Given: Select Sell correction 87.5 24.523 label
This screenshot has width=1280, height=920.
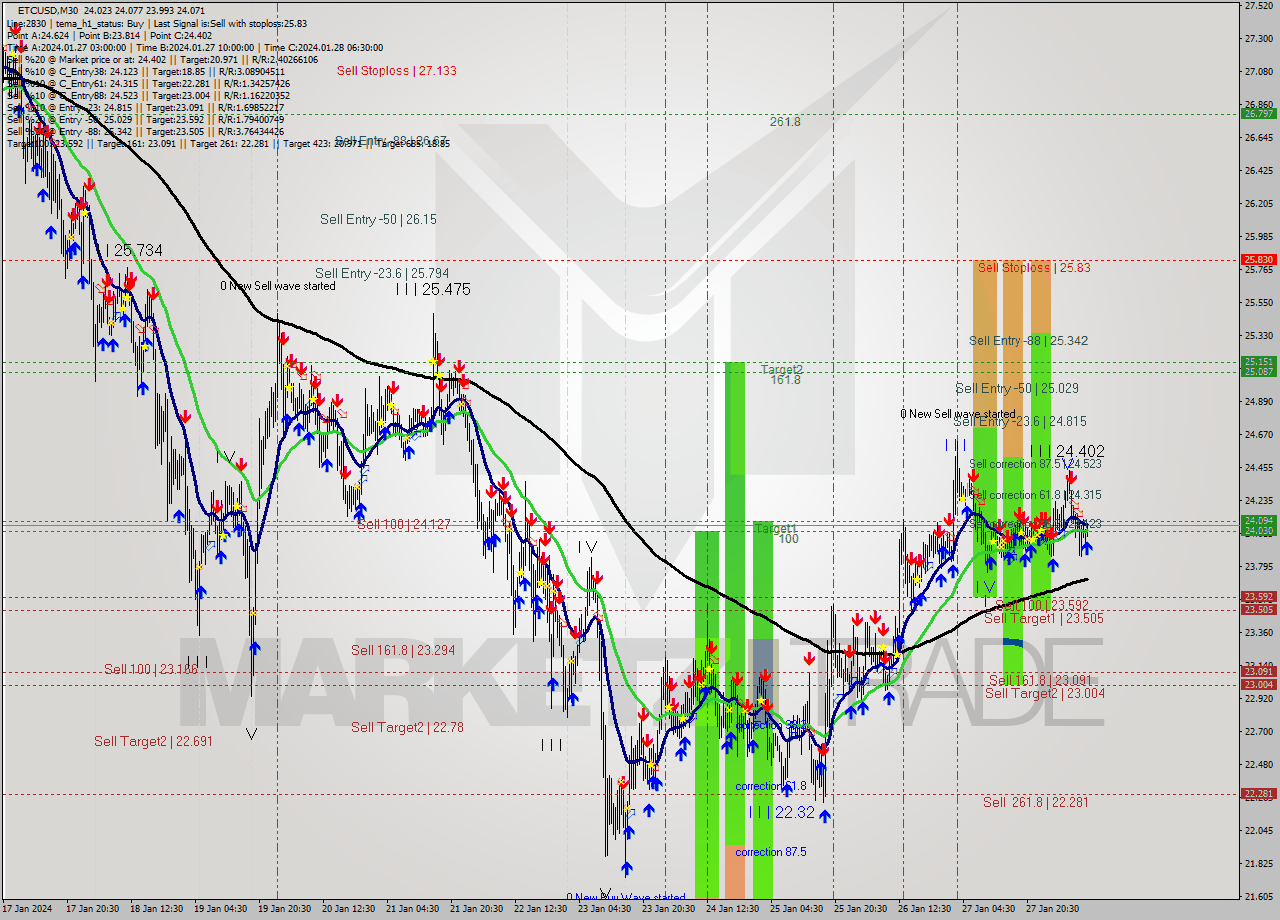Looking at the screenshot, I should pos(1035,464).
